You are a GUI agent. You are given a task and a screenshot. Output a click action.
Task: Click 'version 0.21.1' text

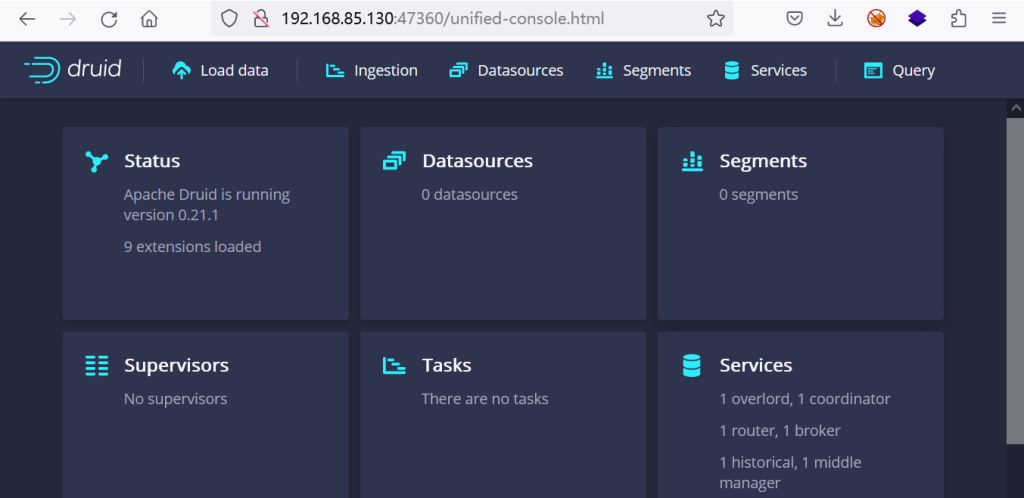click(x=171, y=215)
